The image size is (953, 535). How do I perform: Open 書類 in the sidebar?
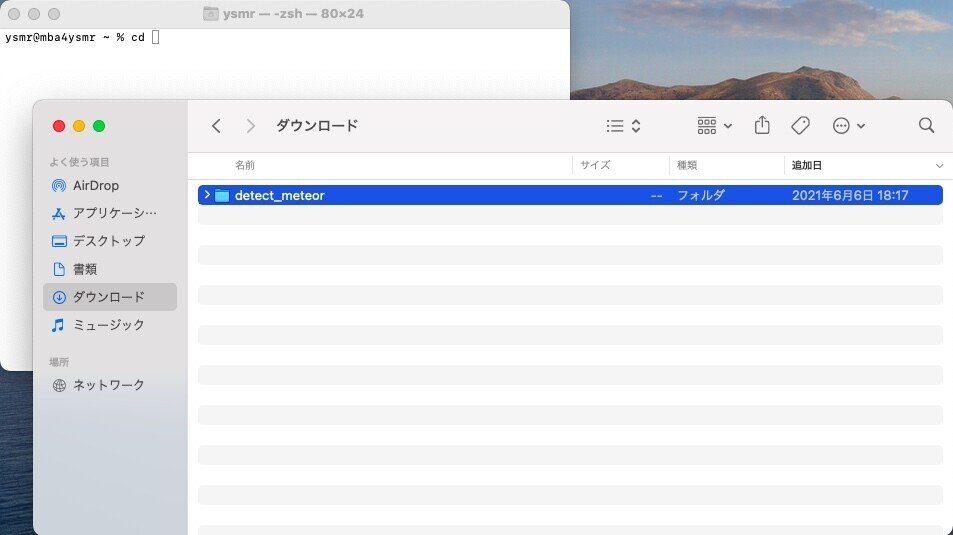110,269
